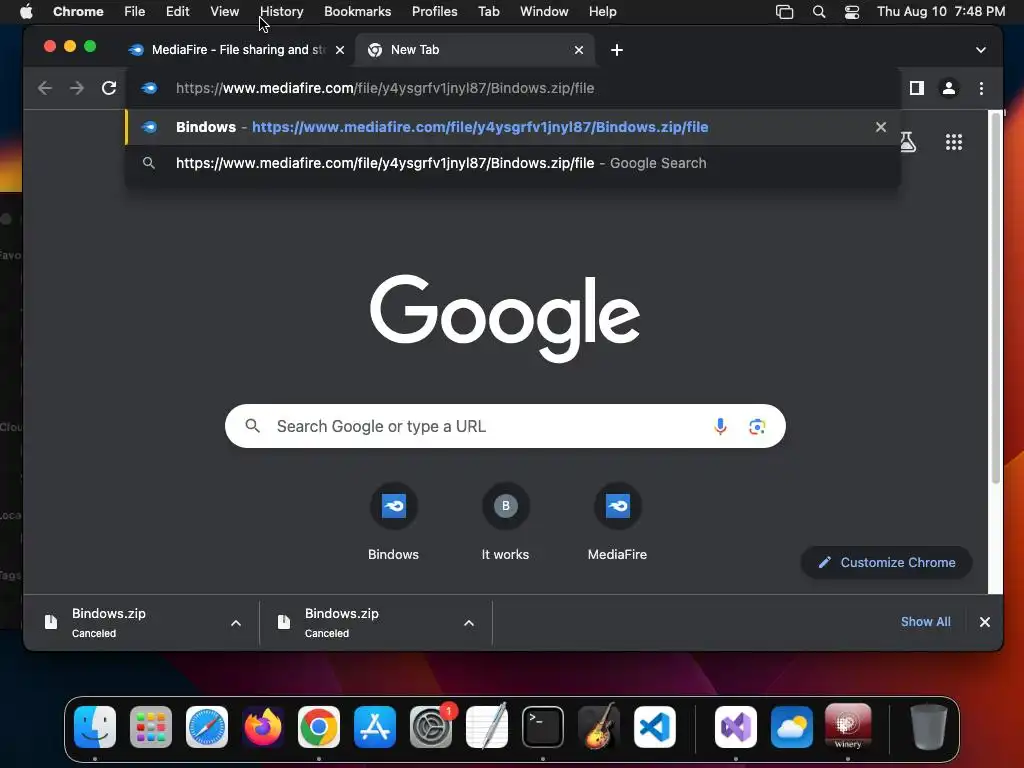Switch to the New Tab tab
This screenshot has width=1024, height=768.
[475, 50]
